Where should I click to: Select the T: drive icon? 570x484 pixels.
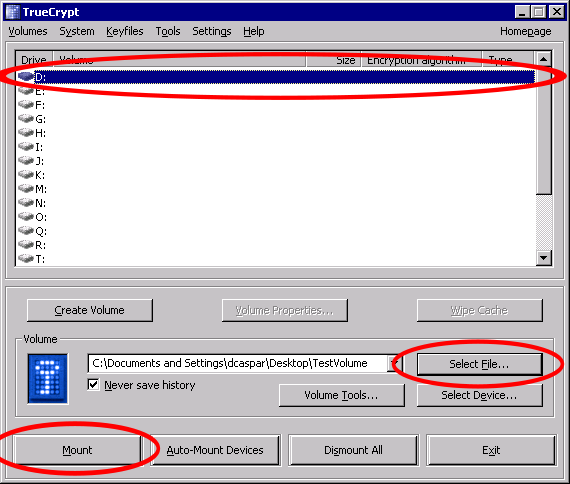pos(25,259)
